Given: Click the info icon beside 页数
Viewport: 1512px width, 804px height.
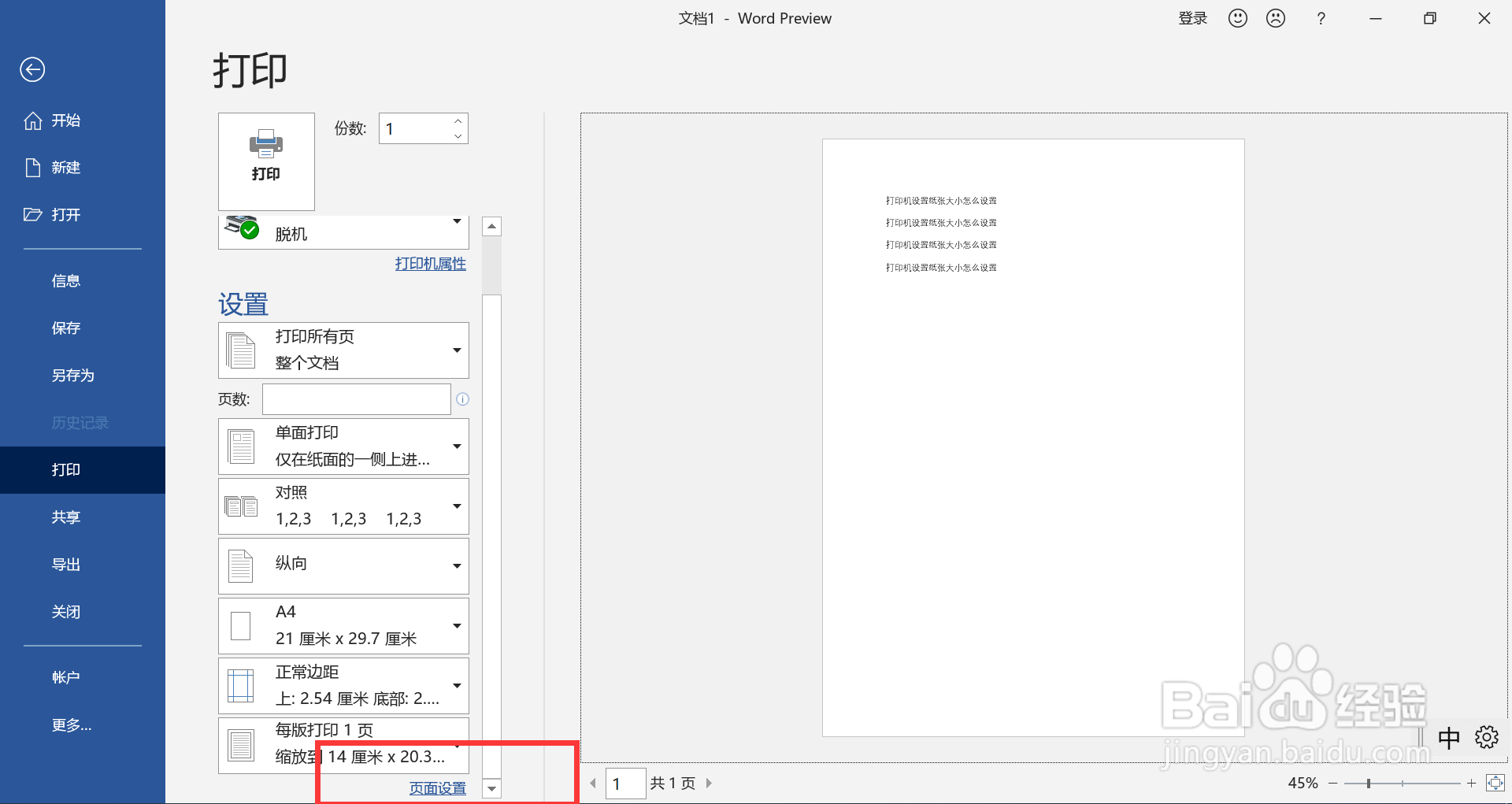Looking at the screenshot, I should [x=463, y=399].
